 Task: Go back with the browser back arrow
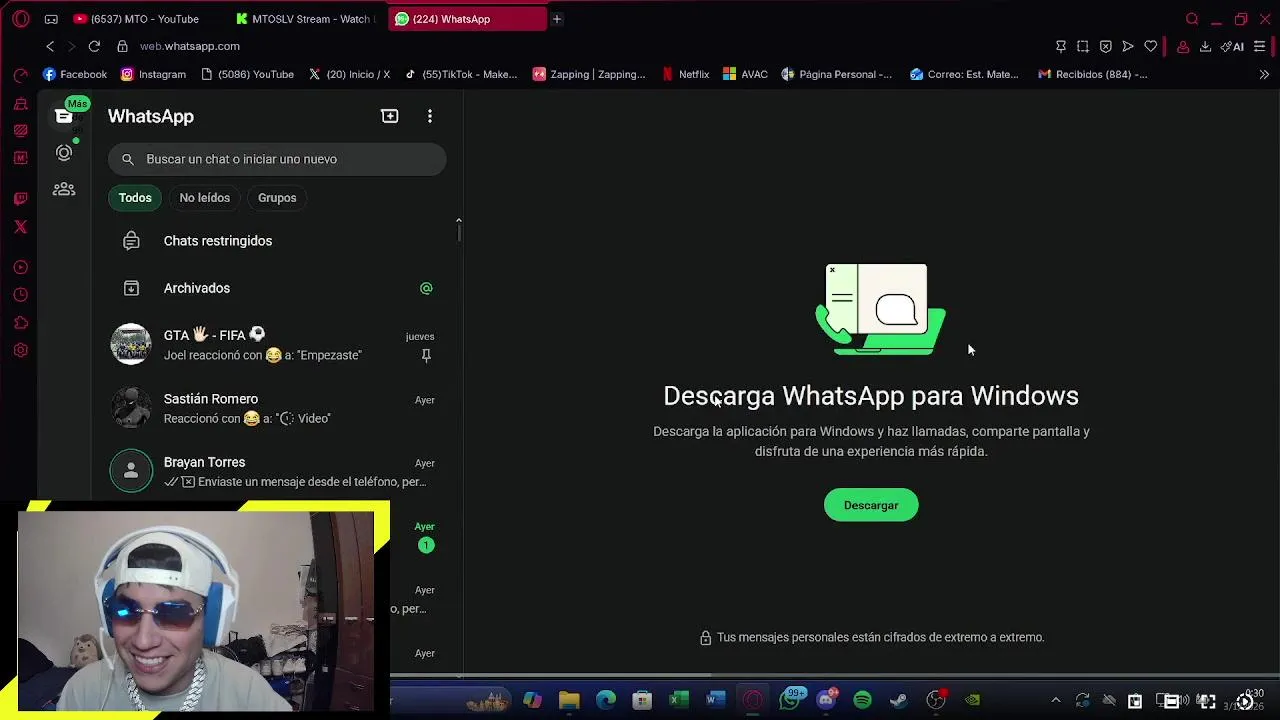[x=50, y=46]
